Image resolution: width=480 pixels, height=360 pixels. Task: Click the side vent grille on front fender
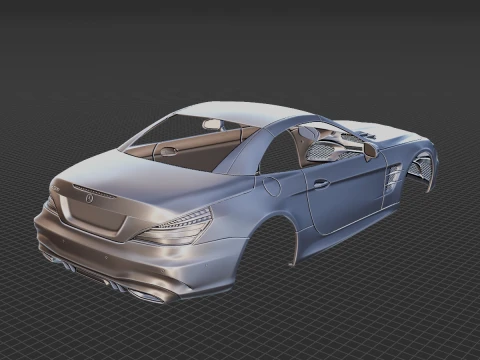pos(393,177)
